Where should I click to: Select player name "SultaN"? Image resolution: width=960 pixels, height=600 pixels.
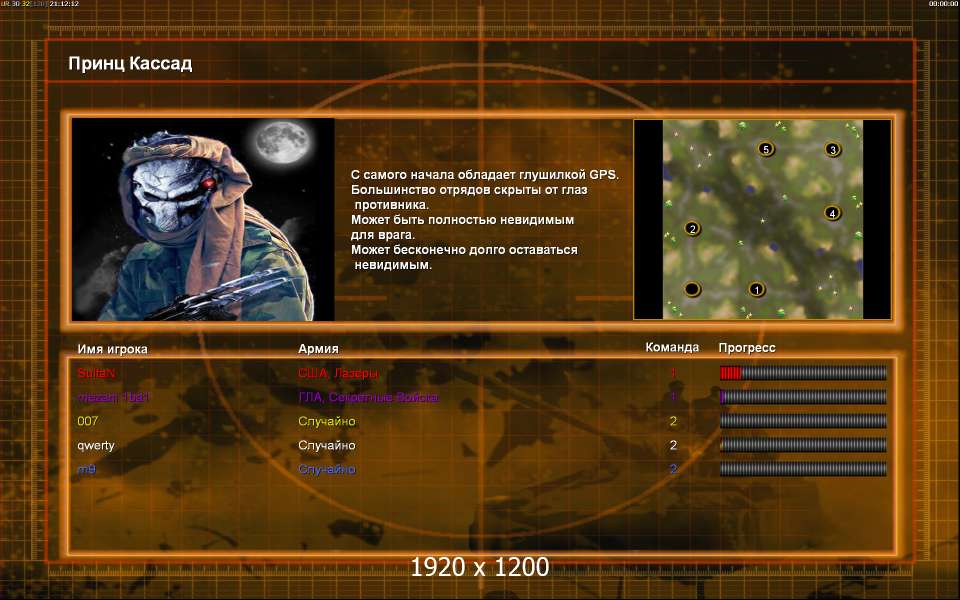[96, 373]
